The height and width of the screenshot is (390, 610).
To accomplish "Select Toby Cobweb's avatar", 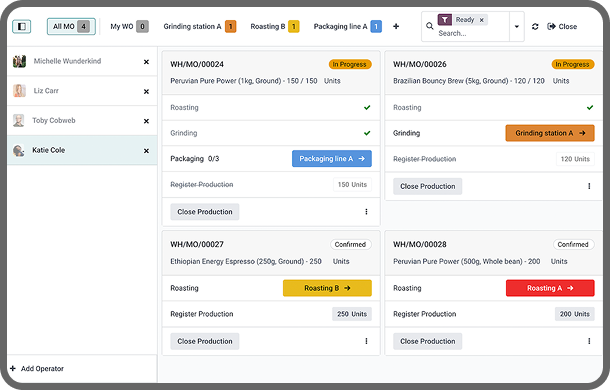I will click(19, 120).
